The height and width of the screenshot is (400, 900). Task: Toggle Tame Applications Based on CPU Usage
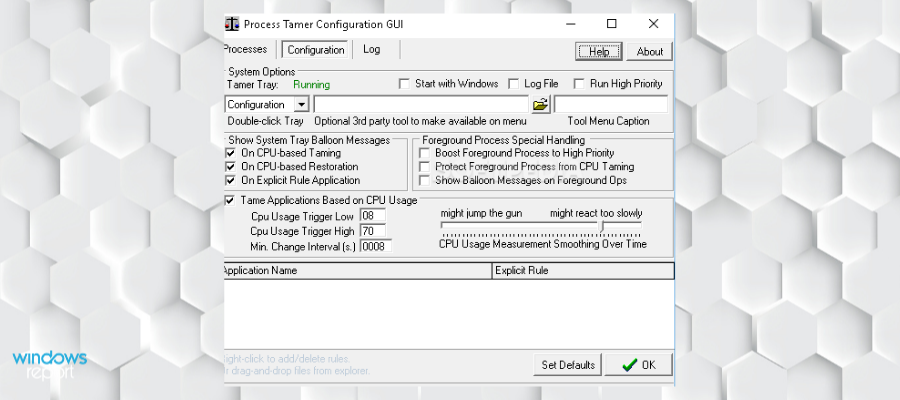click(230, 200)
